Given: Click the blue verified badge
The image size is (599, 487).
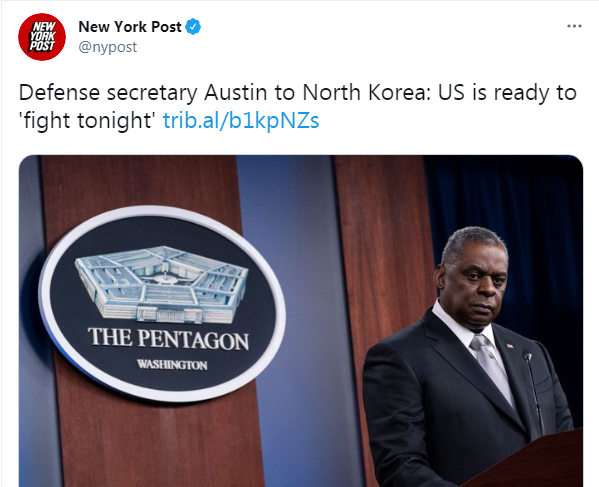Looking at the screenshot, I should coord(193,27).
